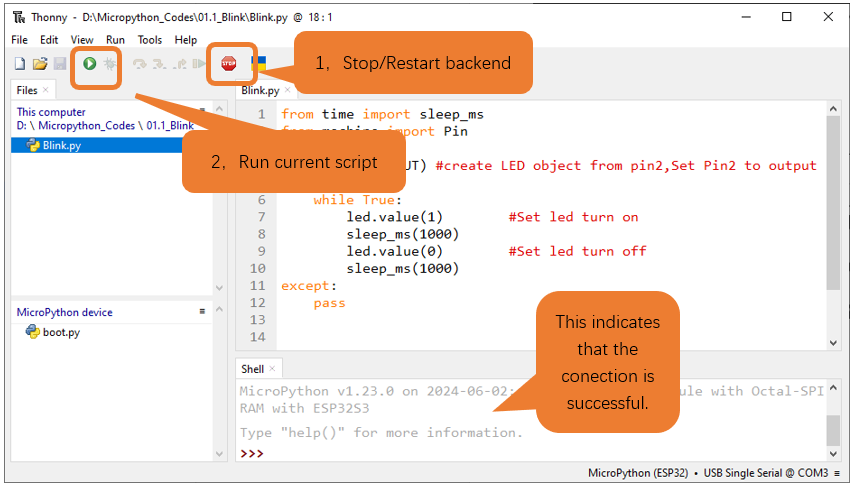852x488 pixels.
Task: Navigate to '01.1_Blink' path segment
Action: (170, 126)
